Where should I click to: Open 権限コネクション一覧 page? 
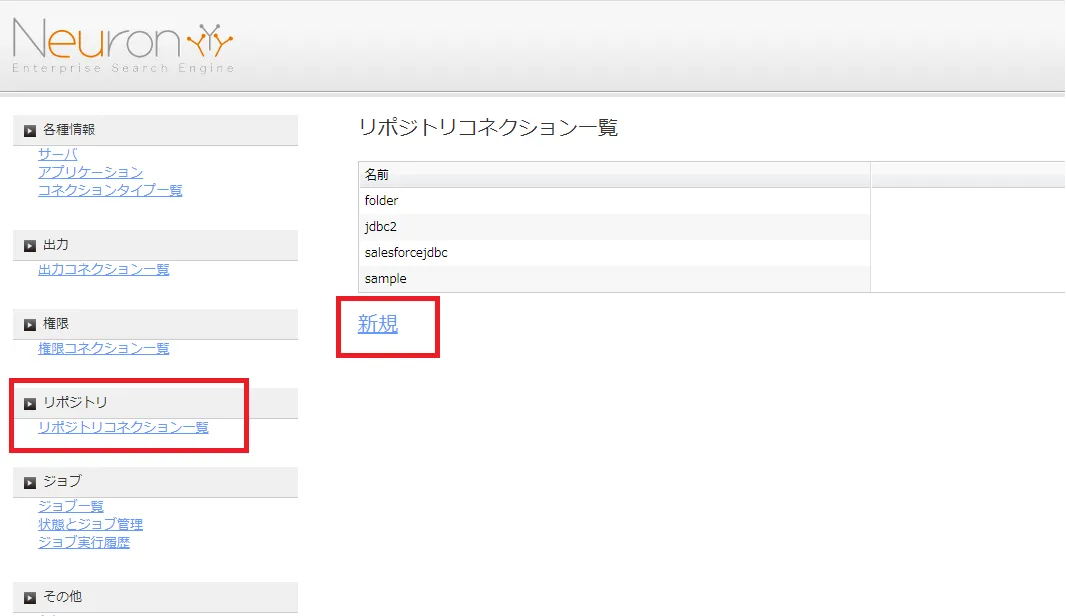(x=103, y=348)
